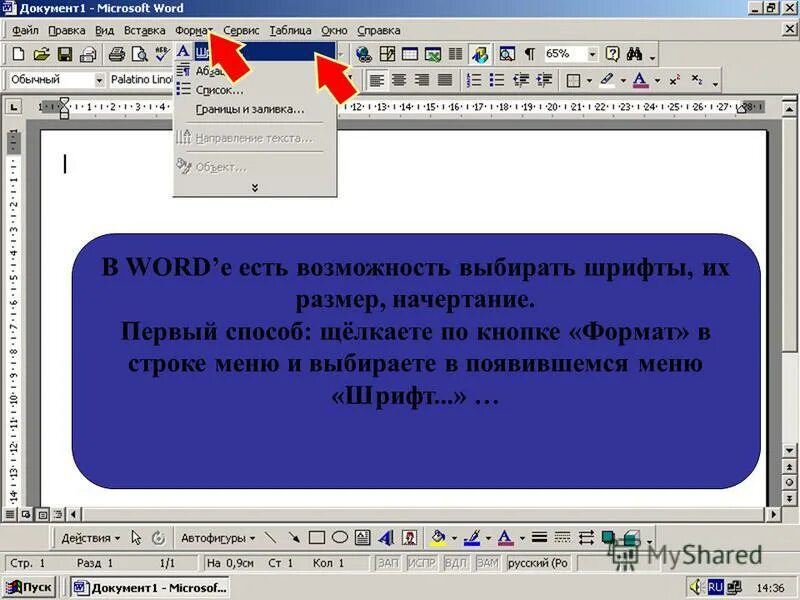Image resolution: width=800 pixels, height=600 pixels.
Task: Open the Arrow Style options
Action: (x=586, y=538)
